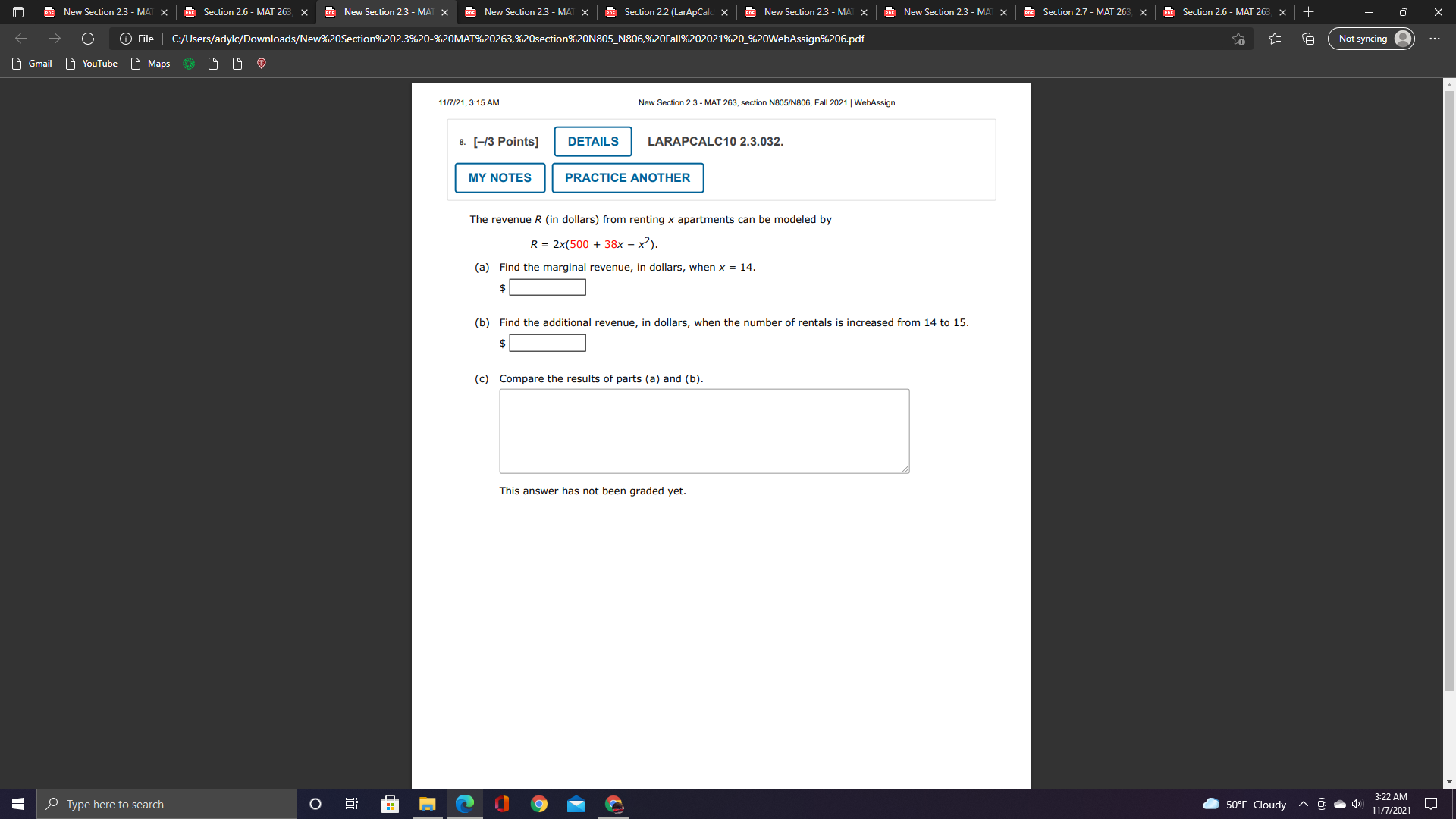Switch to the Section 2.2 LarApCalc tab
This screenshot has width=1456, height=819.
point(666,12)
